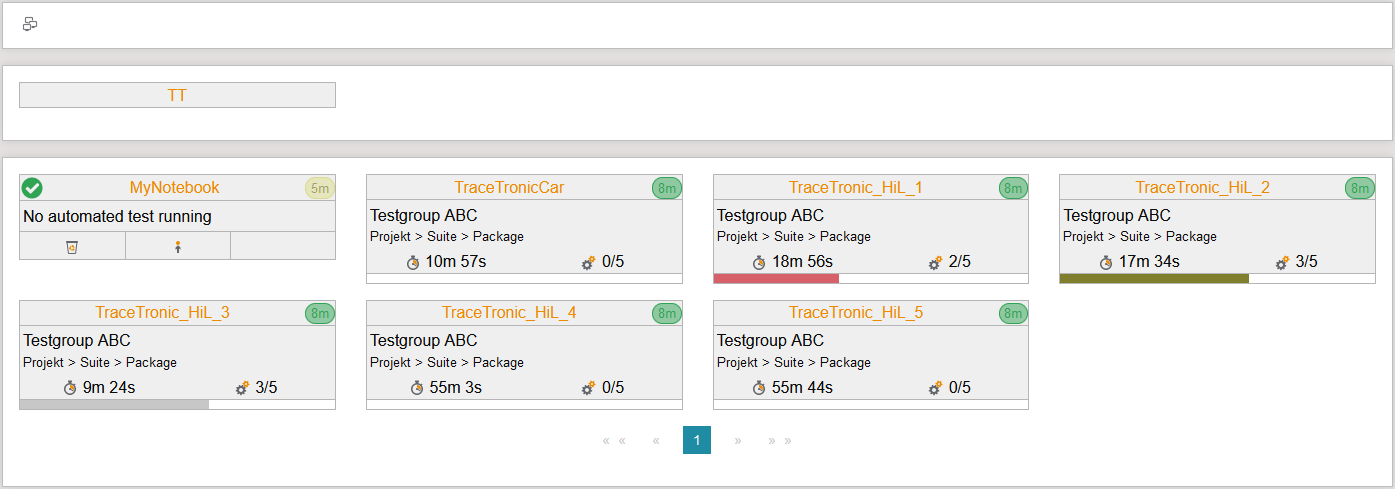Click the '2/5' count in TraceTronic_HiL_1
Viewport: 1395px width, 489px height.
[x=960, y=263]
